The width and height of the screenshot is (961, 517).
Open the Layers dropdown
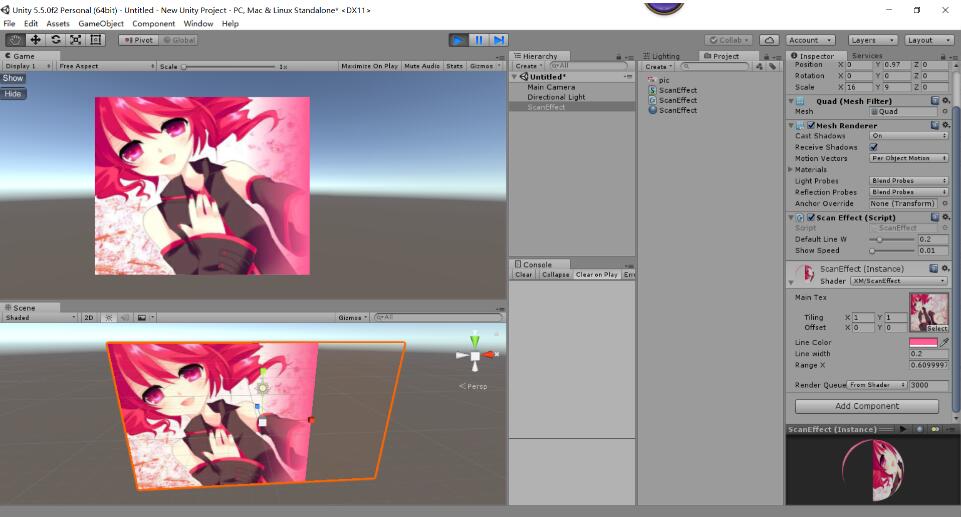click(873, 40)
